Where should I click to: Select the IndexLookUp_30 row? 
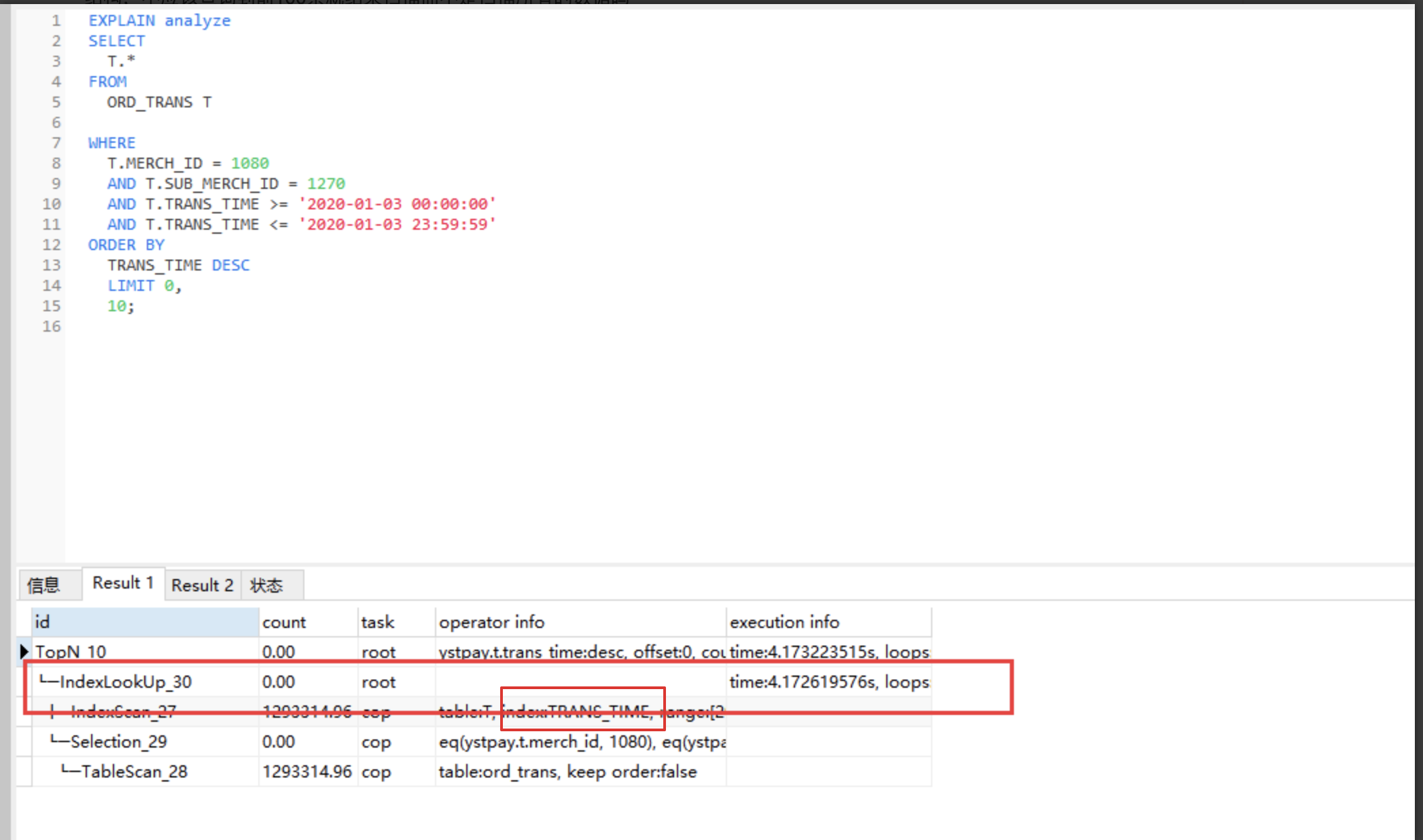(x=126, y=682)
